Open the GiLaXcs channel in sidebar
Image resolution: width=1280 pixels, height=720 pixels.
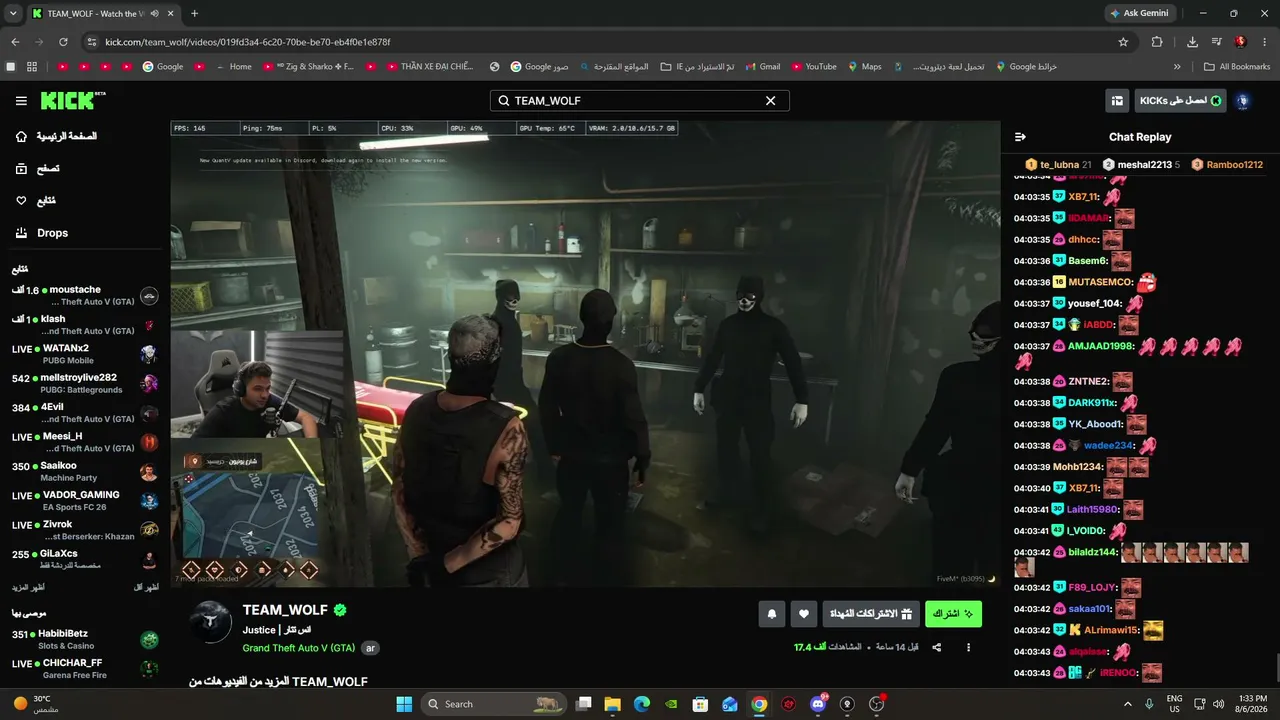[x=85, y=559]
